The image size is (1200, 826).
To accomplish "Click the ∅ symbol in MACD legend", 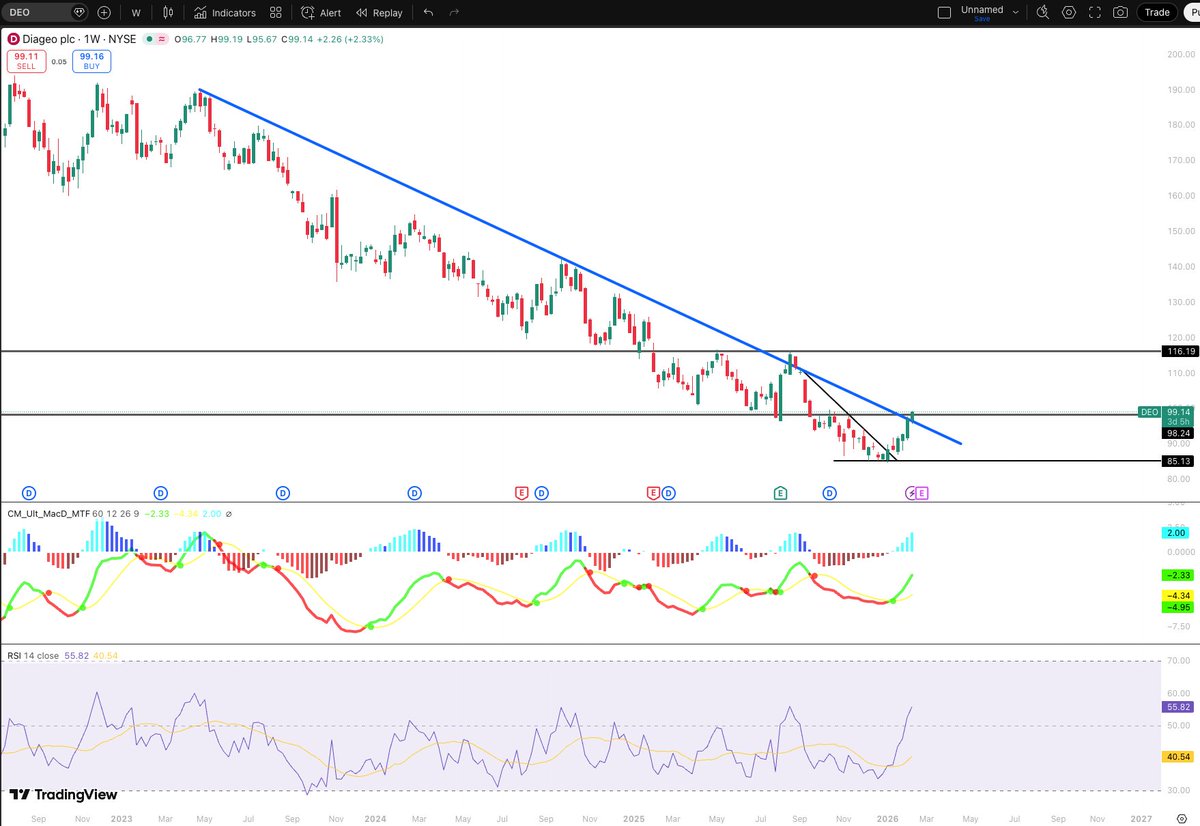I will 229,513.
